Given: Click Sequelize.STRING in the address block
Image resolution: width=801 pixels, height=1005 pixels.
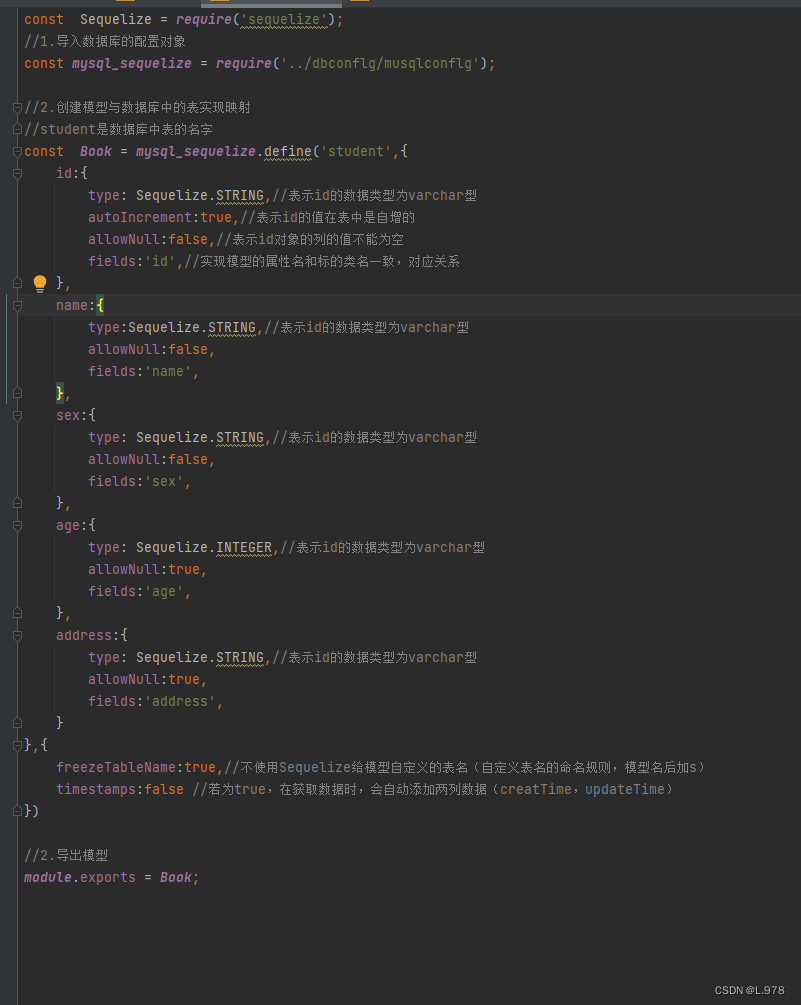Looking at the screenshot, I should 200,658.
